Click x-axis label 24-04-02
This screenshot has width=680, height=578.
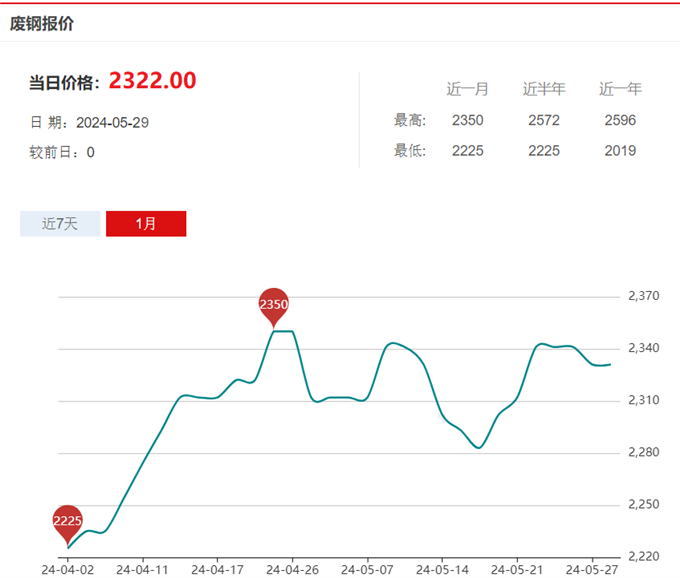(68, 570)
